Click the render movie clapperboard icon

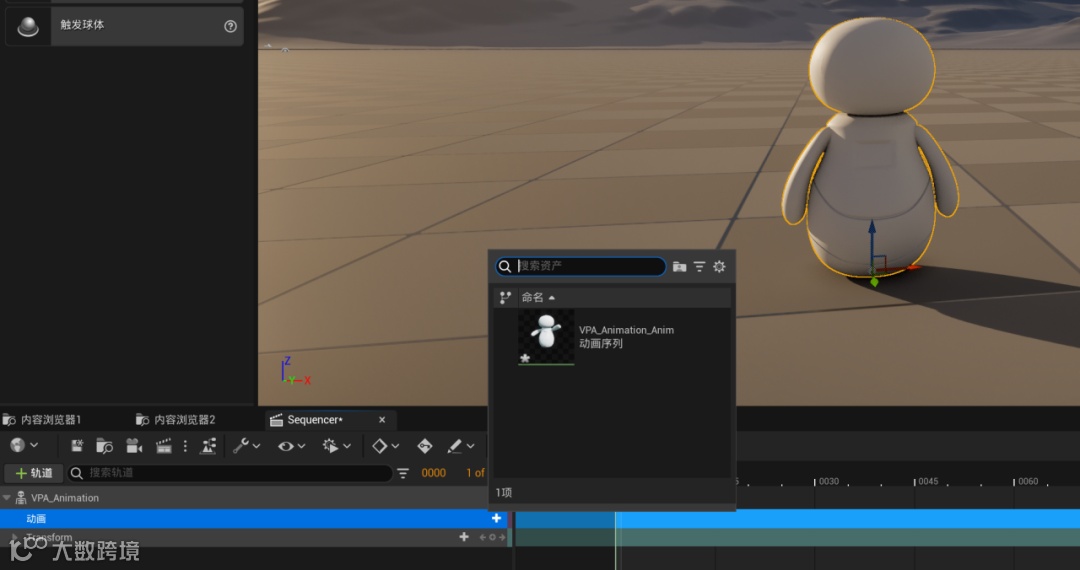[x=164, y=446]
